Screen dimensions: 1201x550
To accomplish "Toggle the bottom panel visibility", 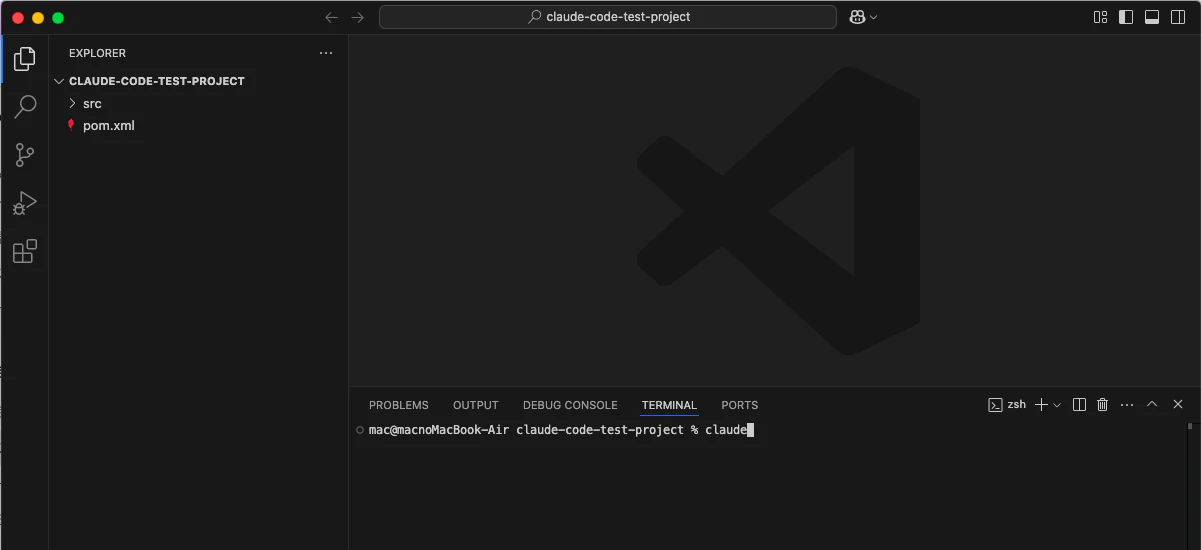I will [x=1152, y=17].
